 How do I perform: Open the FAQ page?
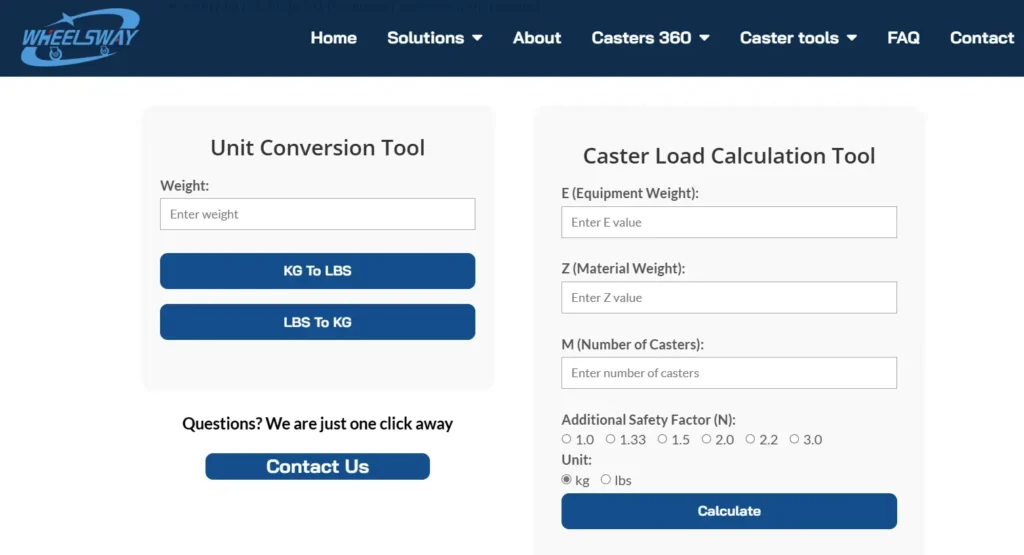coord(903,38)
